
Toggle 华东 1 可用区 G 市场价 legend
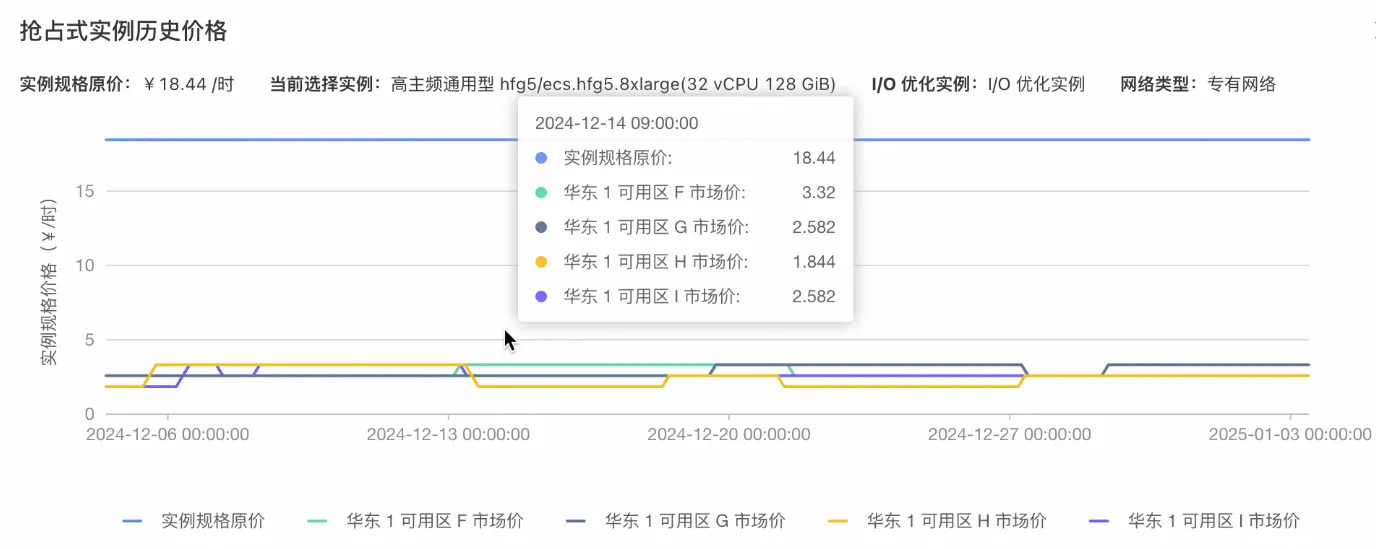point(676,521)
